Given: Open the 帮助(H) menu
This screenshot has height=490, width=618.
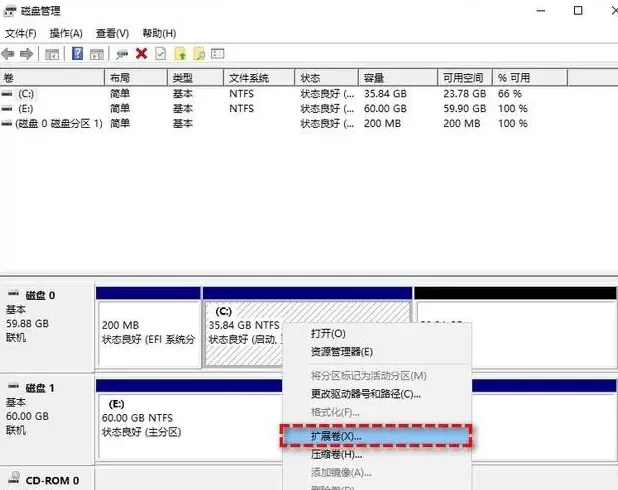Looking at the screenshot, I should (x=159, y=34).
